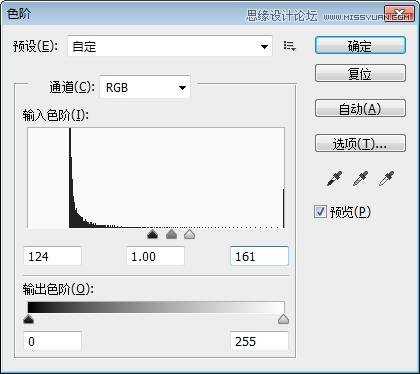The height and width of the screenshot is (374, 420).
Task: Select the gray point eyedropper
Action: pyautogui.click(x=360, y=178)
